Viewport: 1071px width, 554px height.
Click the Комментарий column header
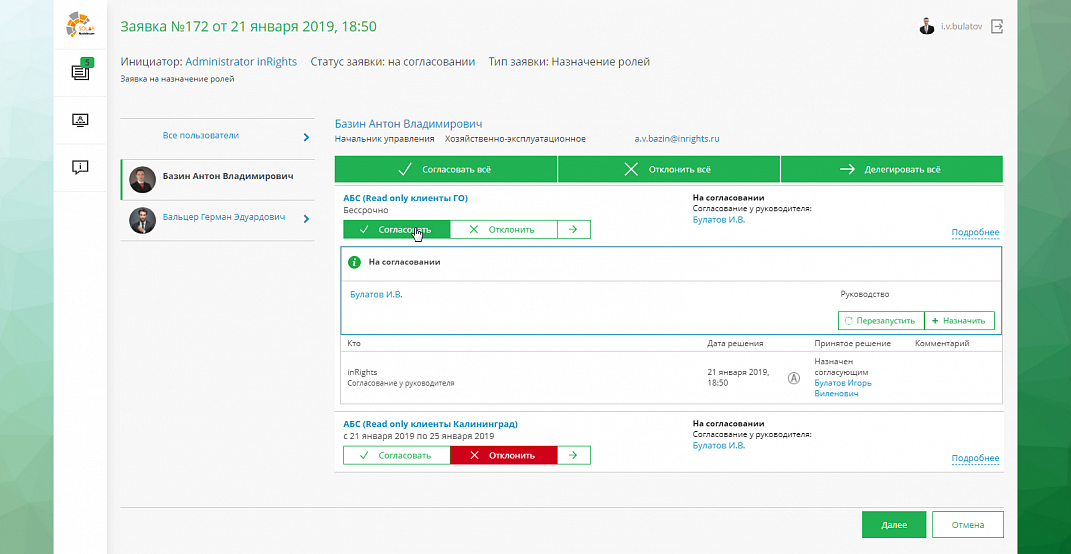942,344
